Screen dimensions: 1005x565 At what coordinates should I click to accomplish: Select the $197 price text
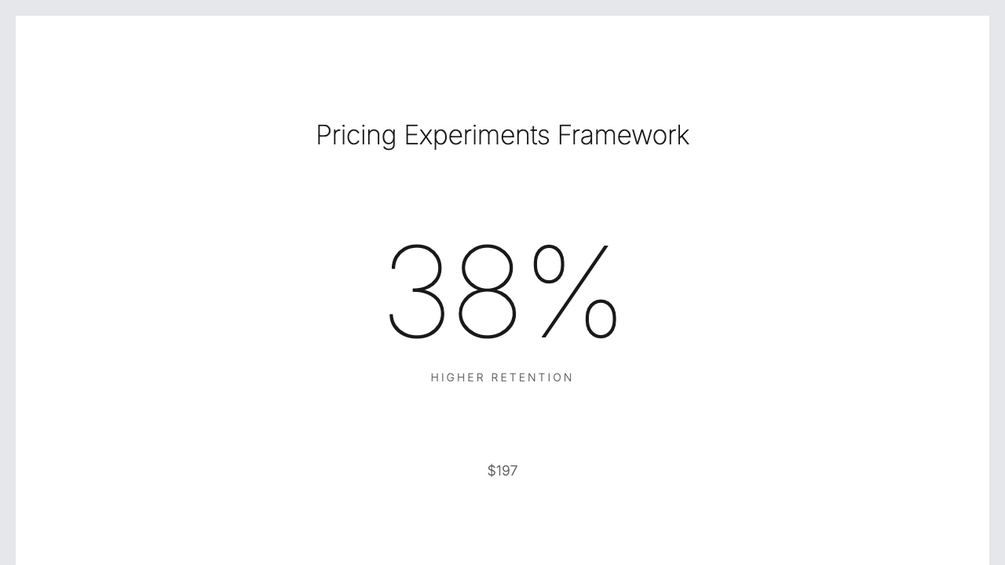click(x=502, y=471)
